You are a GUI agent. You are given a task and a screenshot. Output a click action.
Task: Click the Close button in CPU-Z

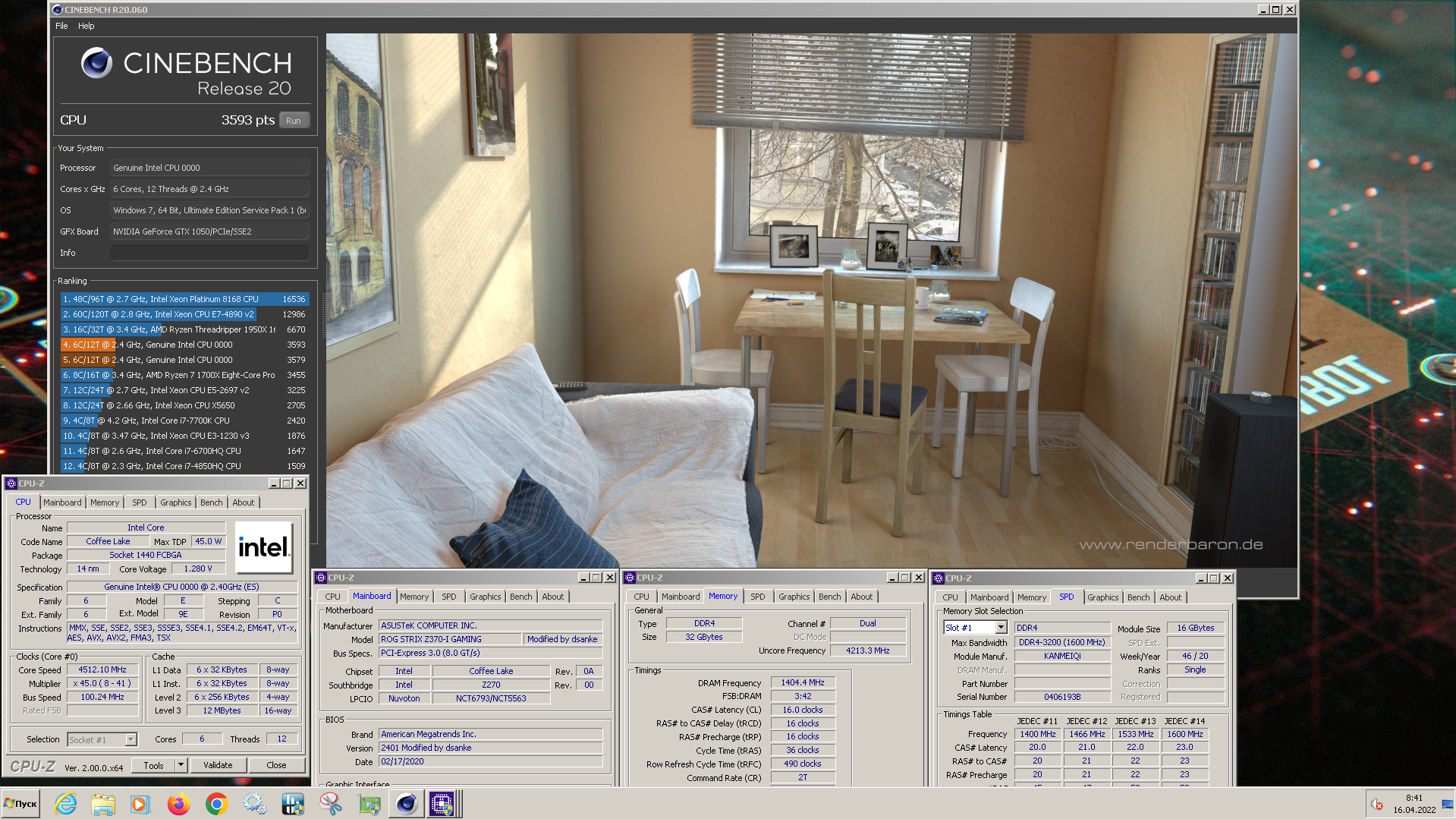click(x=276, y=765)
